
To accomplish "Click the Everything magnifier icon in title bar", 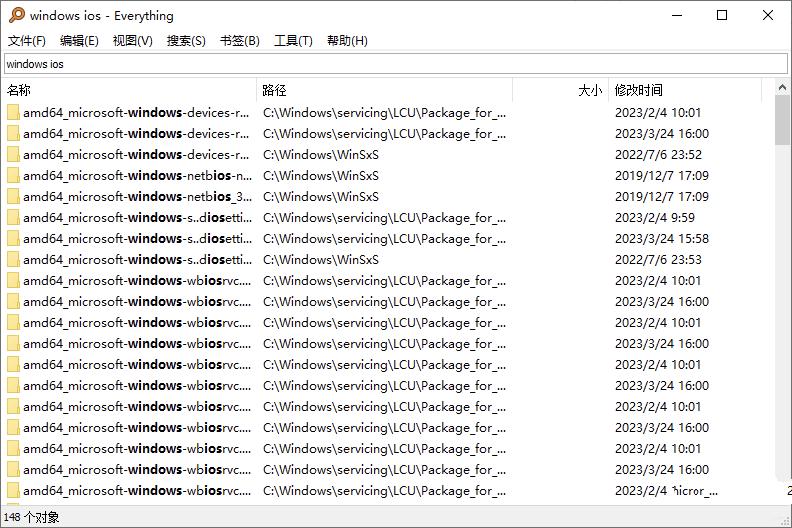I will click(x=16, y=15).
